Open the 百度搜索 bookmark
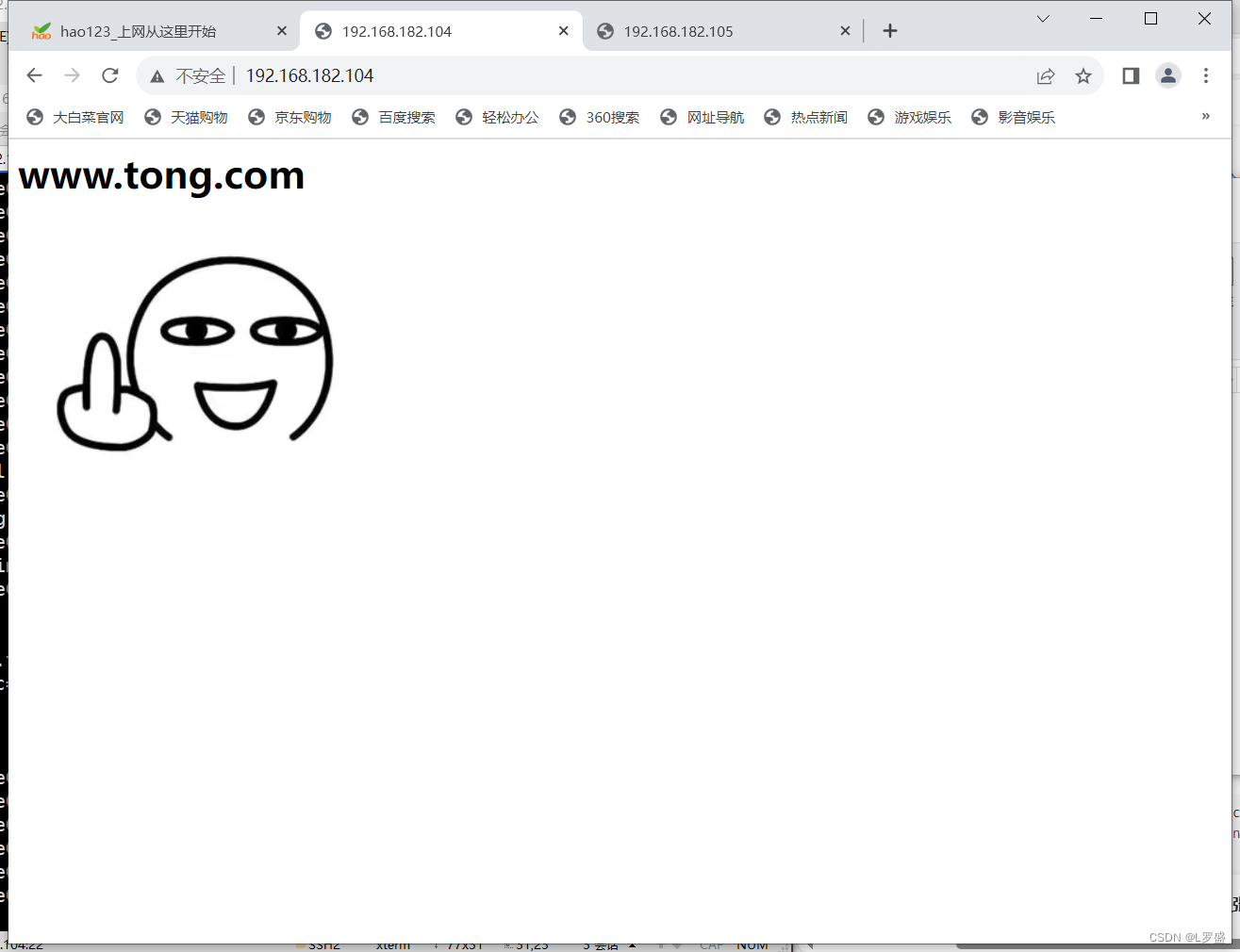Viewport: 1240px width, 952px height. [x=394, y=117]
